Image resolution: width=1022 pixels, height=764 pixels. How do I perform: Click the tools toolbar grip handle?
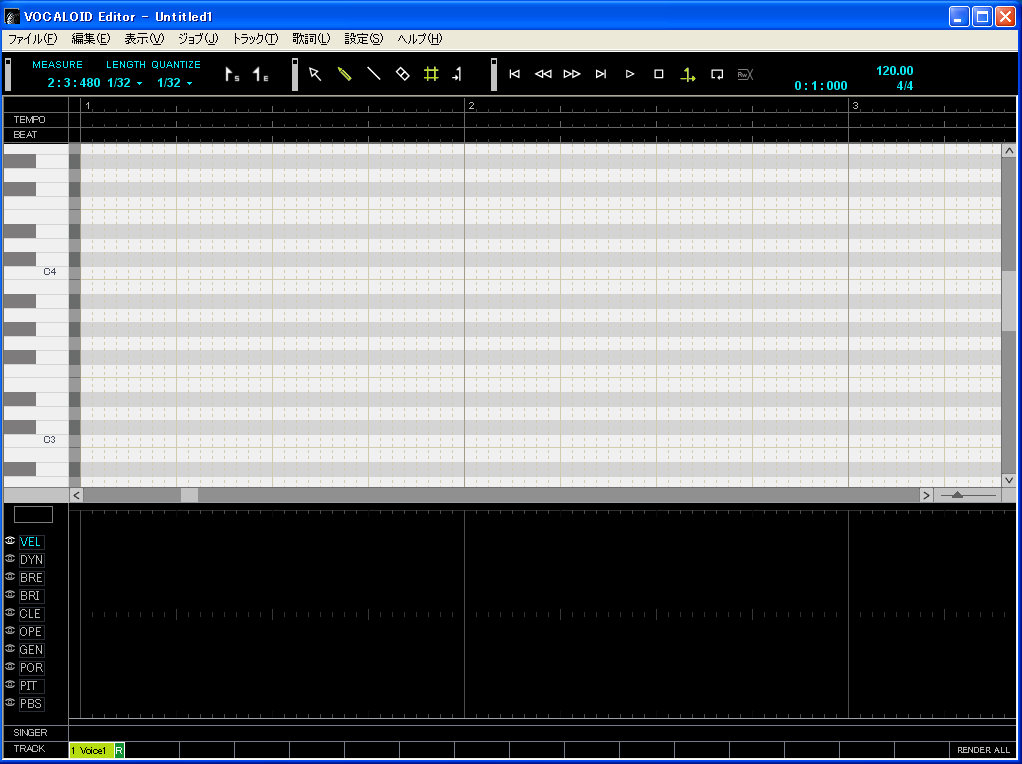[x=295, y=75]
